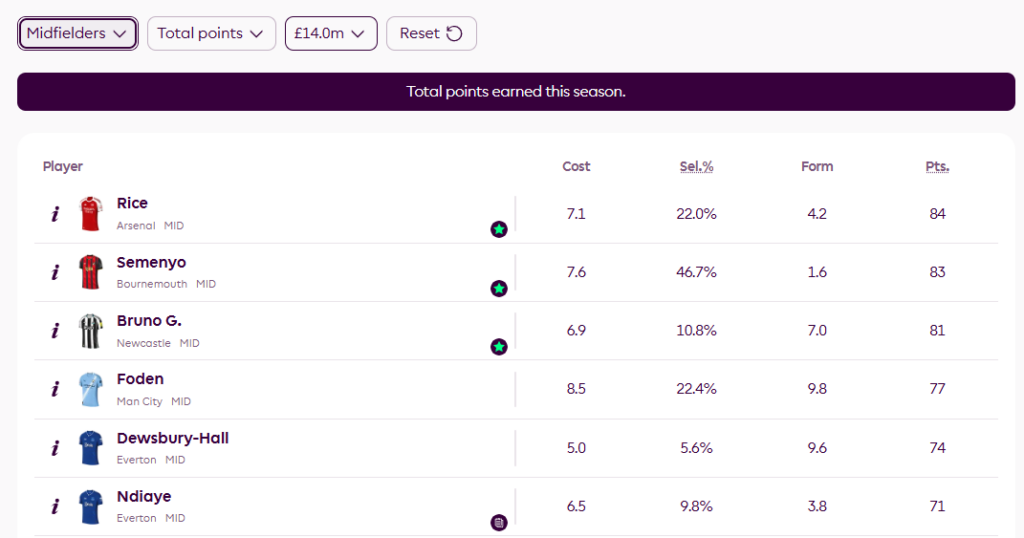Click Ndiaye's info icon

point(55,507)
